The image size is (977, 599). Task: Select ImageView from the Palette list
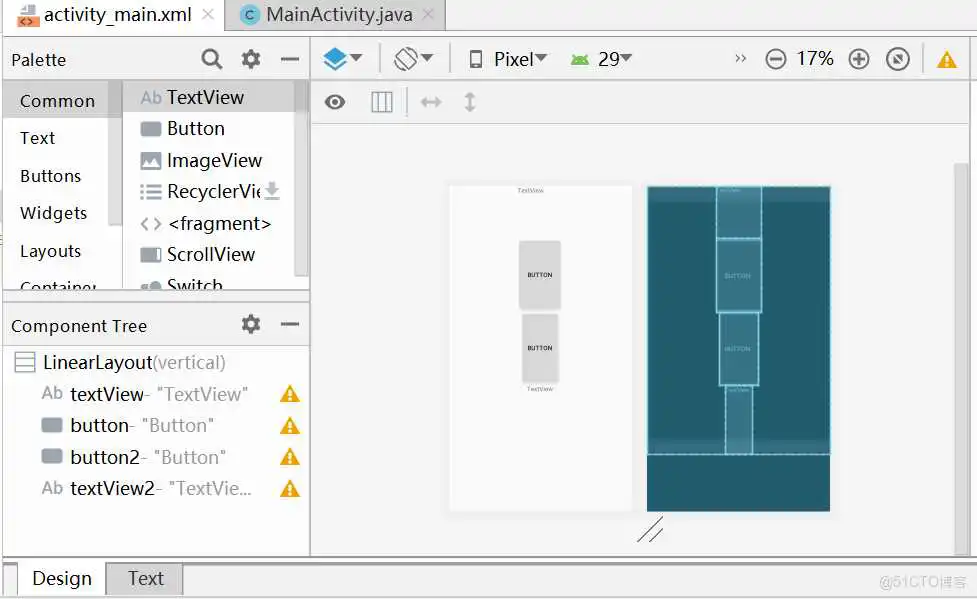tap(212, 160)
